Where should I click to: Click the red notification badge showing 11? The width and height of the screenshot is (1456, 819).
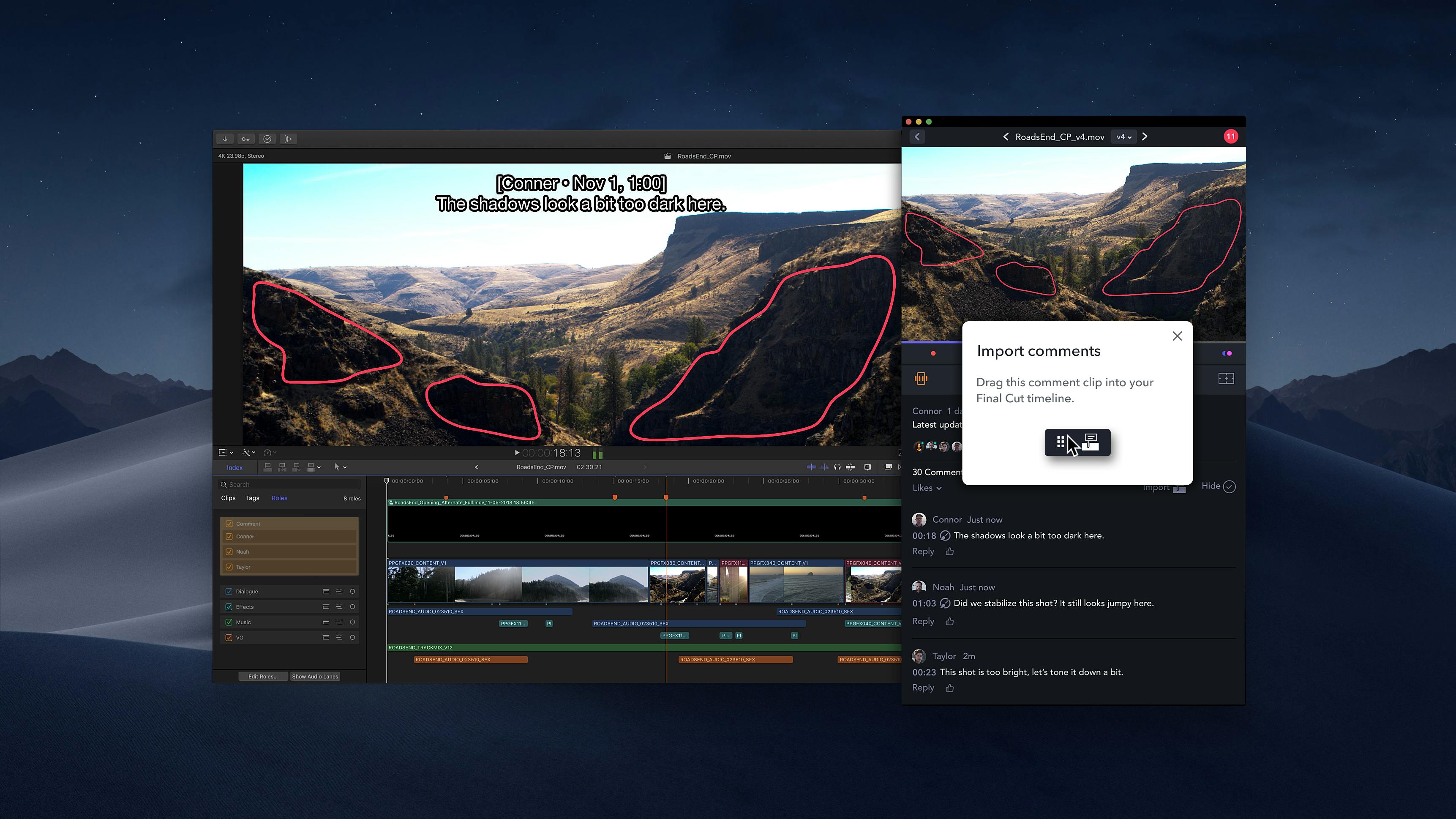[x=1230, y=136]
